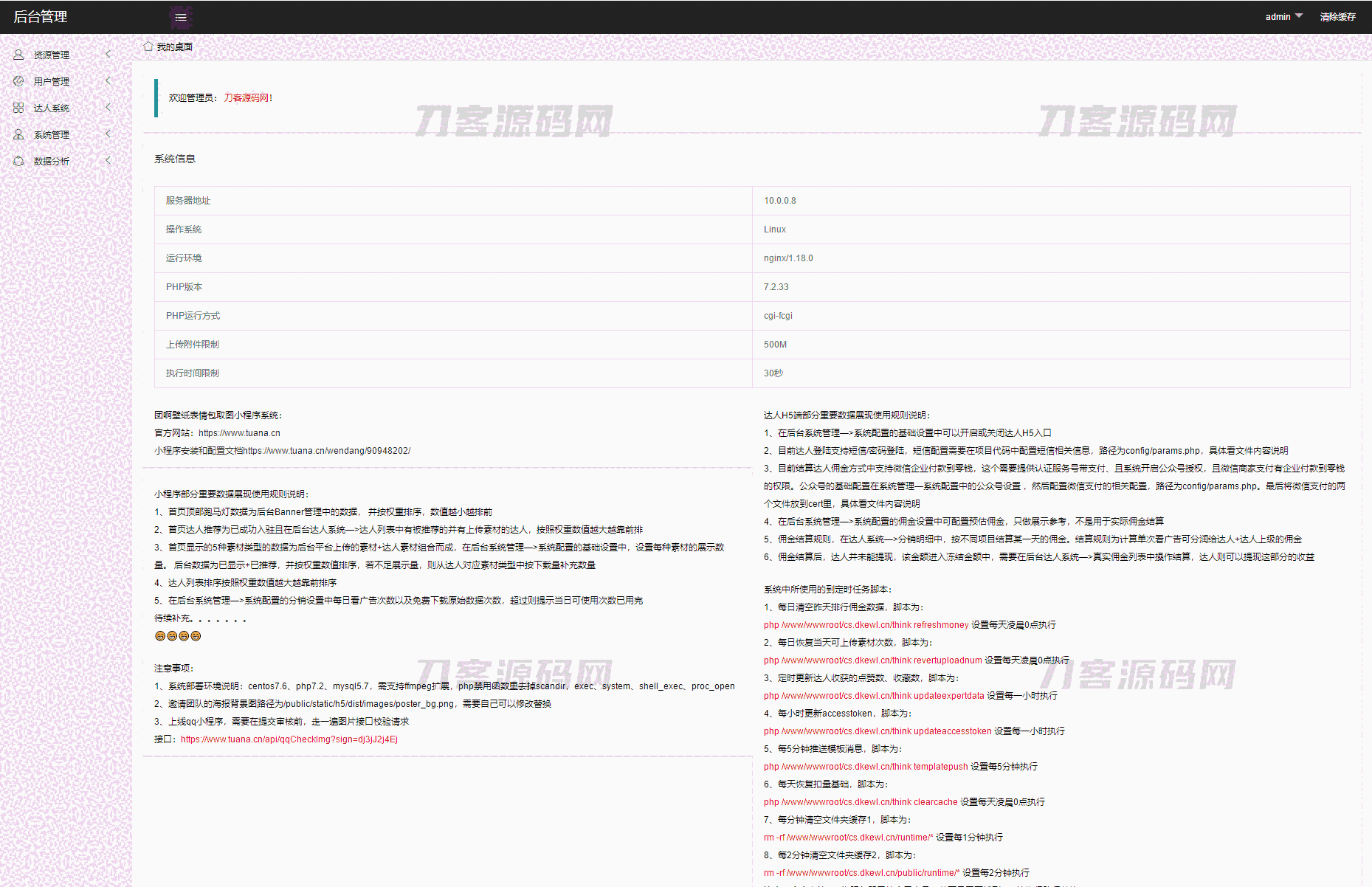Select the upload limit value 500M
The width and height of the screenshot is (1372, 887).
pos(775,345)
